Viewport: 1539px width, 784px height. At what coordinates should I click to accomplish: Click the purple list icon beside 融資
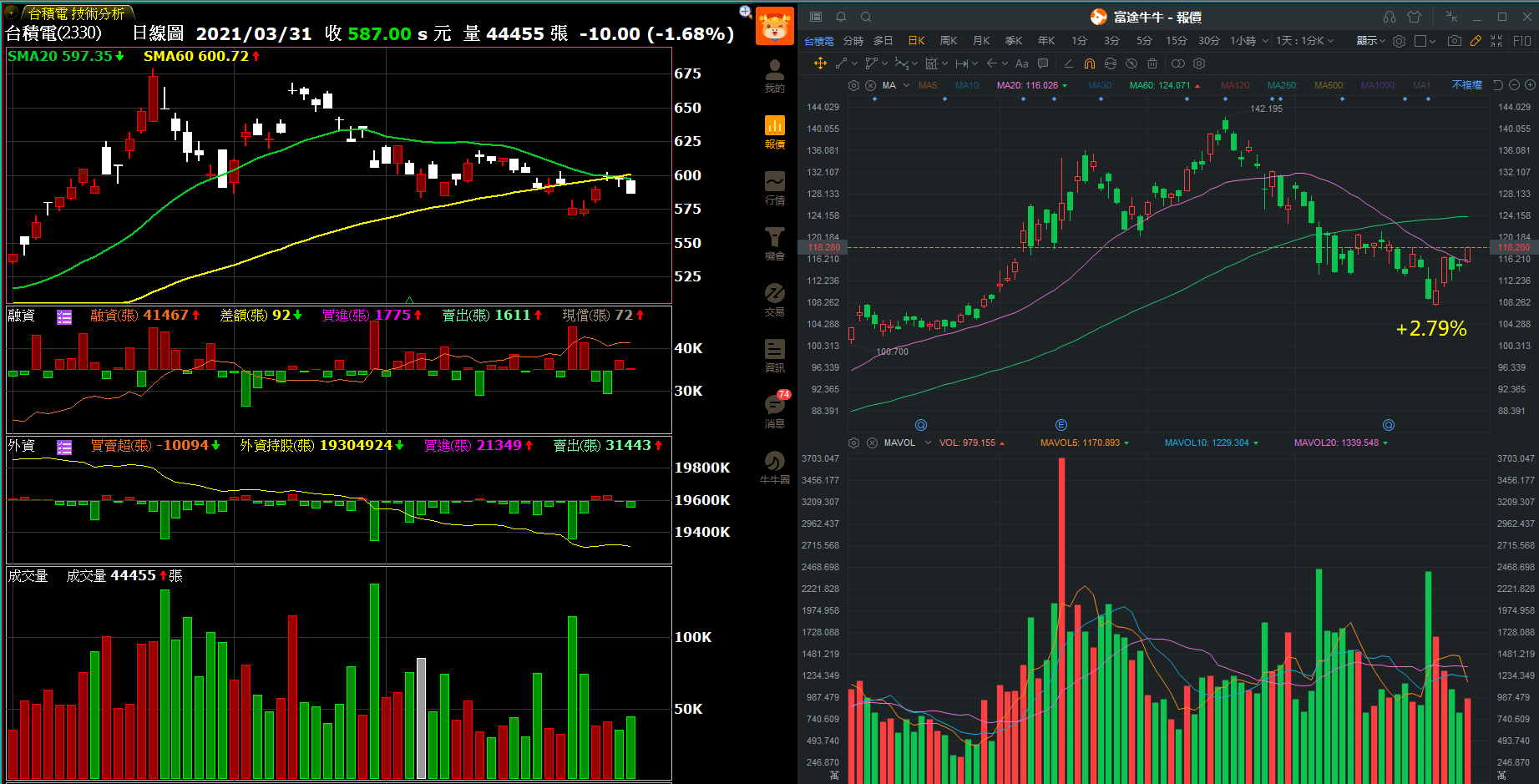[x=64, y=316]
